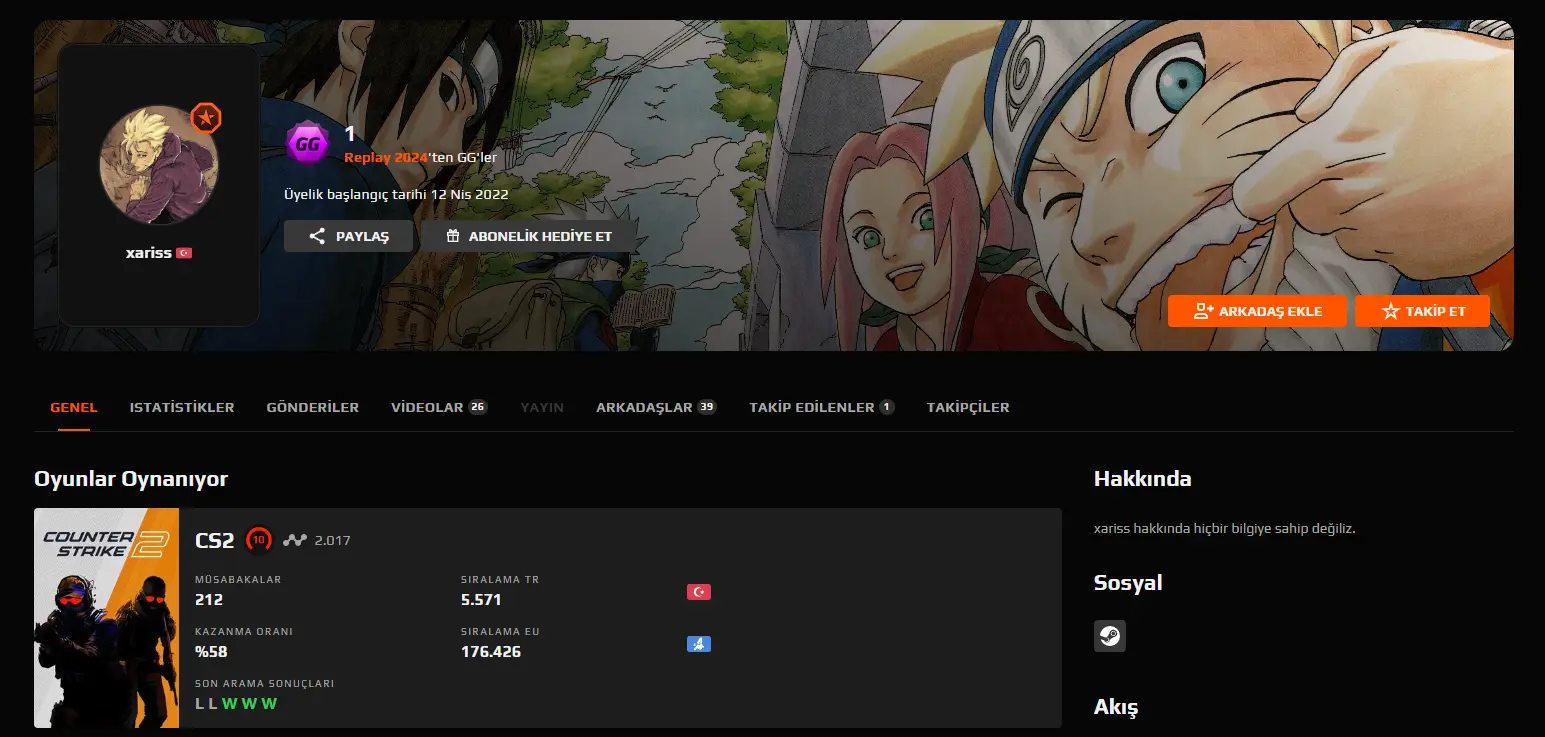Open the İstatistikler tab
The image size is (1545, 737).
(x=182, y=408)
